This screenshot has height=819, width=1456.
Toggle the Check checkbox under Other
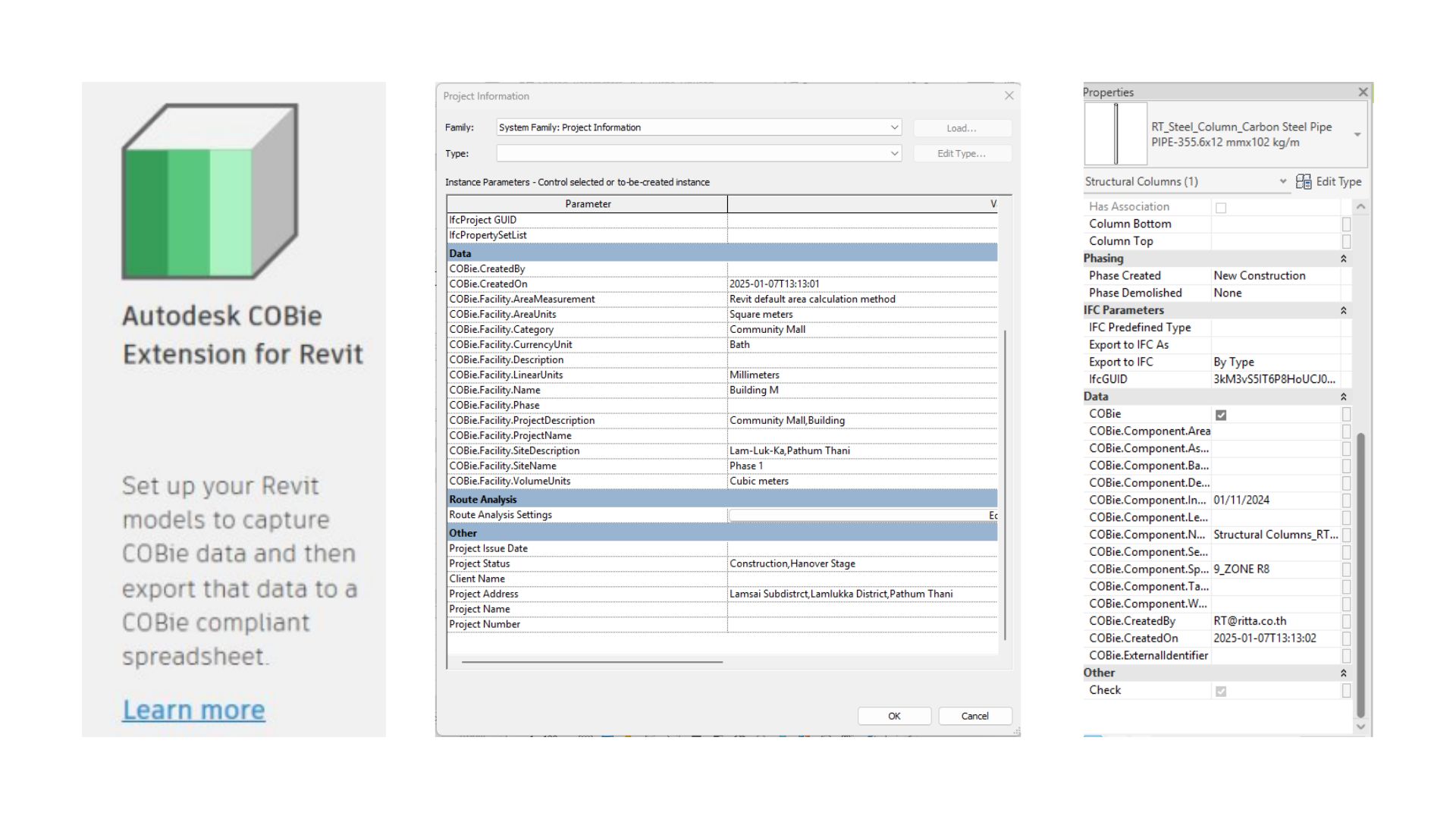[x=1221, y=691]
